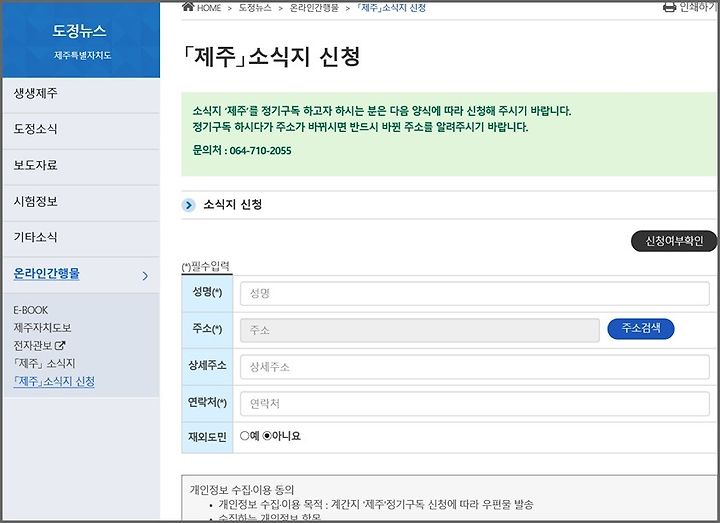
Task: Open the 도정소식 sidebar menu
Action: tap(81, 130)
